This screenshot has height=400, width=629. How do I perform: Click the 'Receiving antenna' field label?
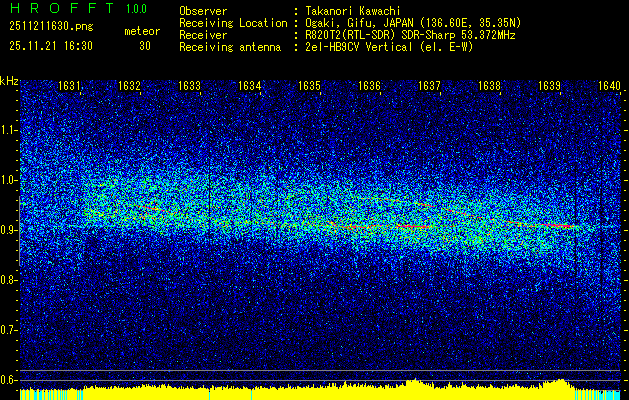(x=230, y=47)
